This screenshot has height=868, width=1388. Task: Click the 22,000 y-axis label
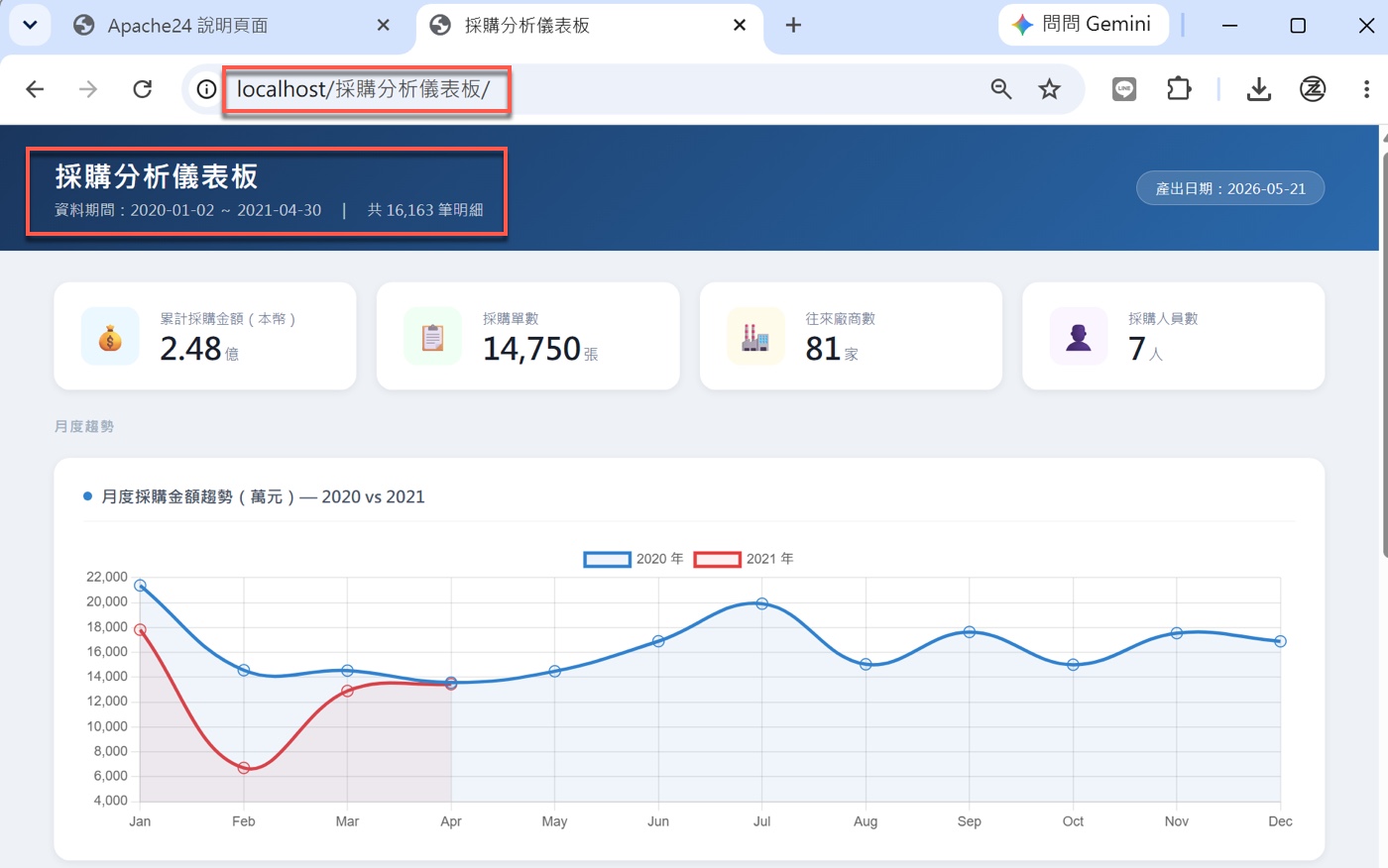(107, 577)
